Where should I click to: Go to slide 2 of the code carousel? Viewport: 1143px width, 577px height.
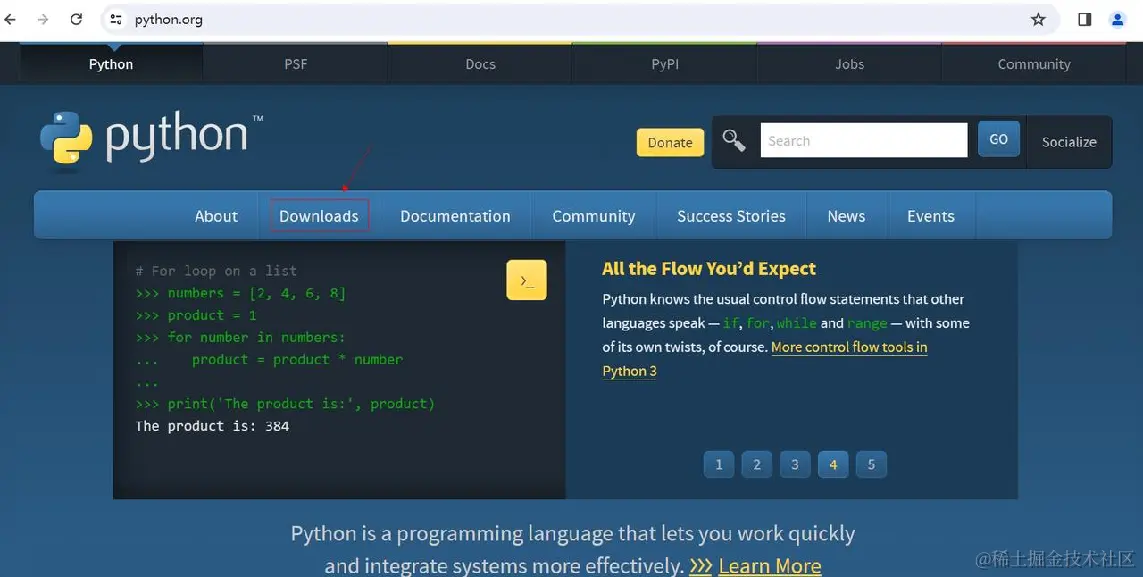click(x=757, y=465)
